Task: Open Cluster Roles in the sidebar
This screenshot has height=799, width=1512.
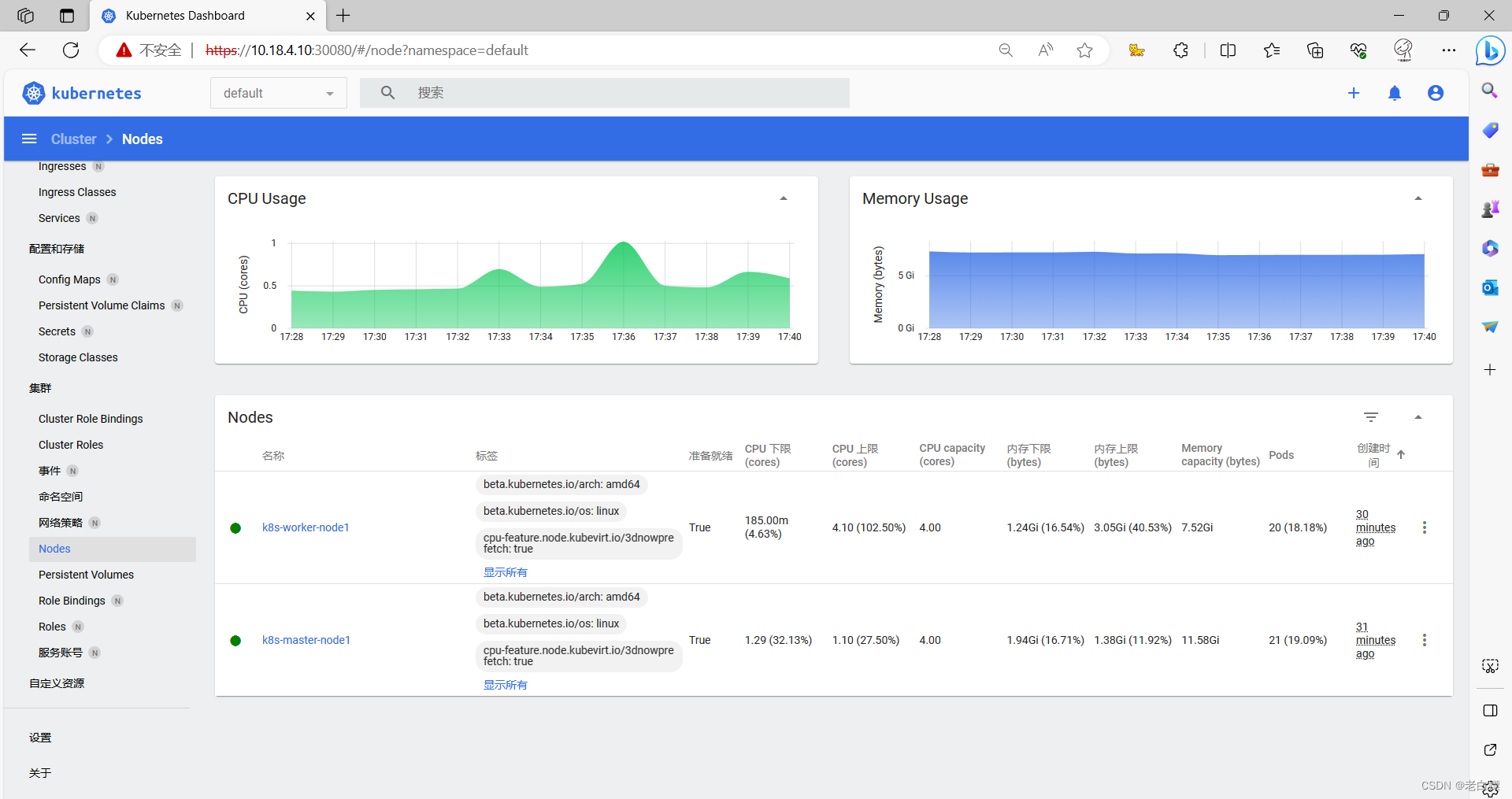Action: [x=71, y=445]
